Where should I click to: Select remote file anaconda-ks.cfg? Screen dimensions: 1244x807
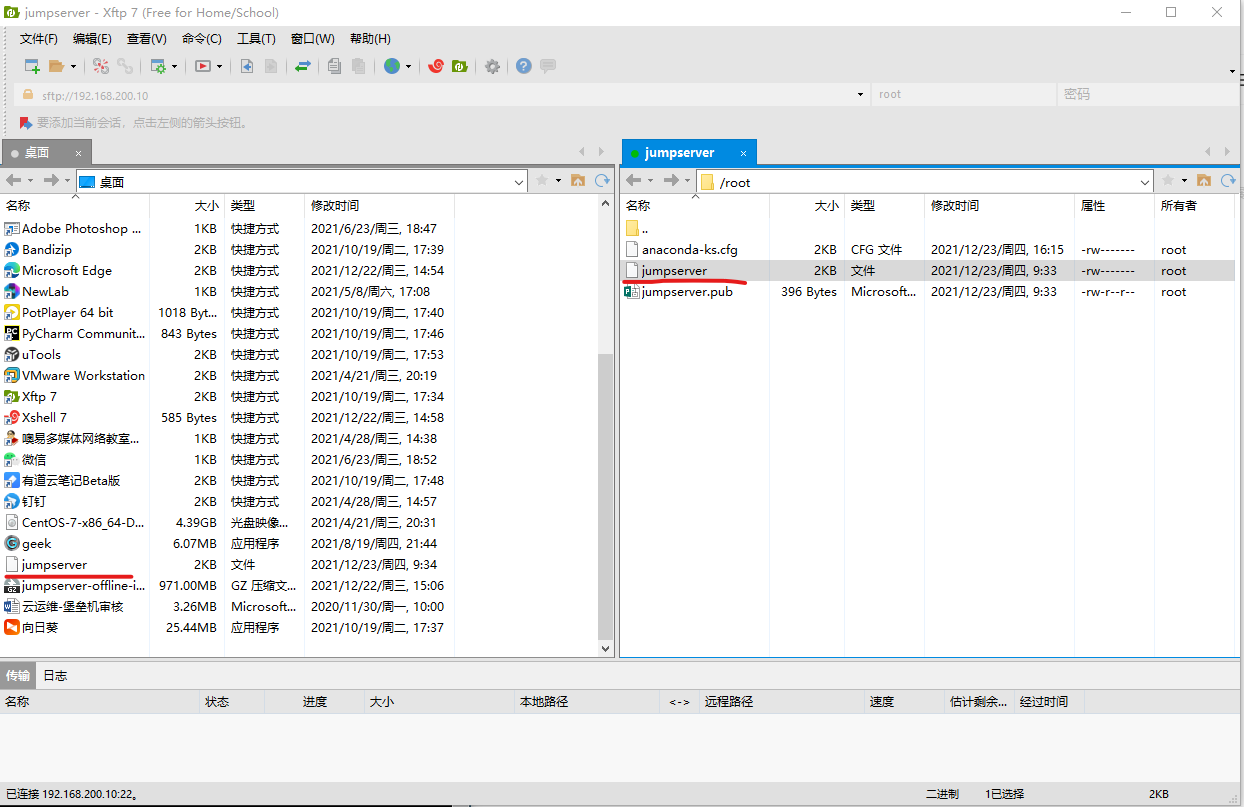click(x=689, y=249)
